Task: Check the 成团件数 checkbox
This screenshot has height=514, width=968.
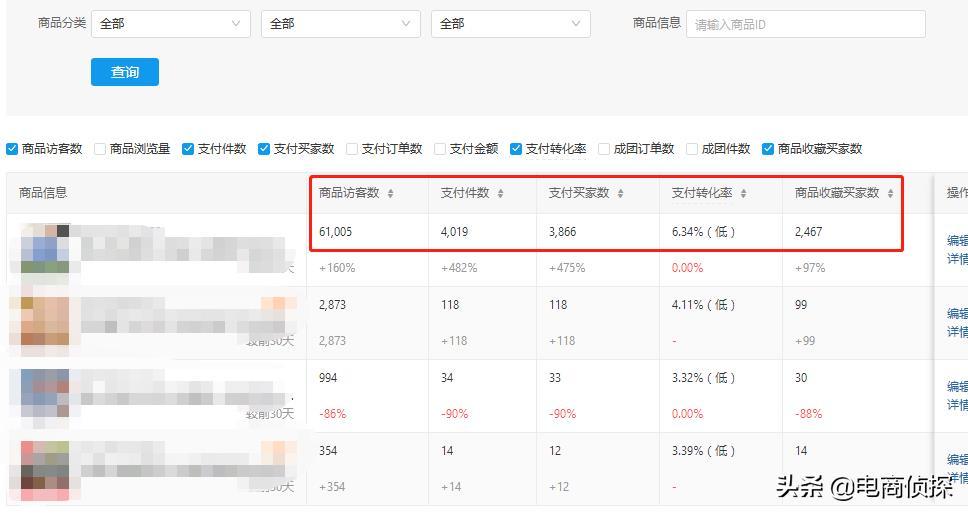Action: 692,149
